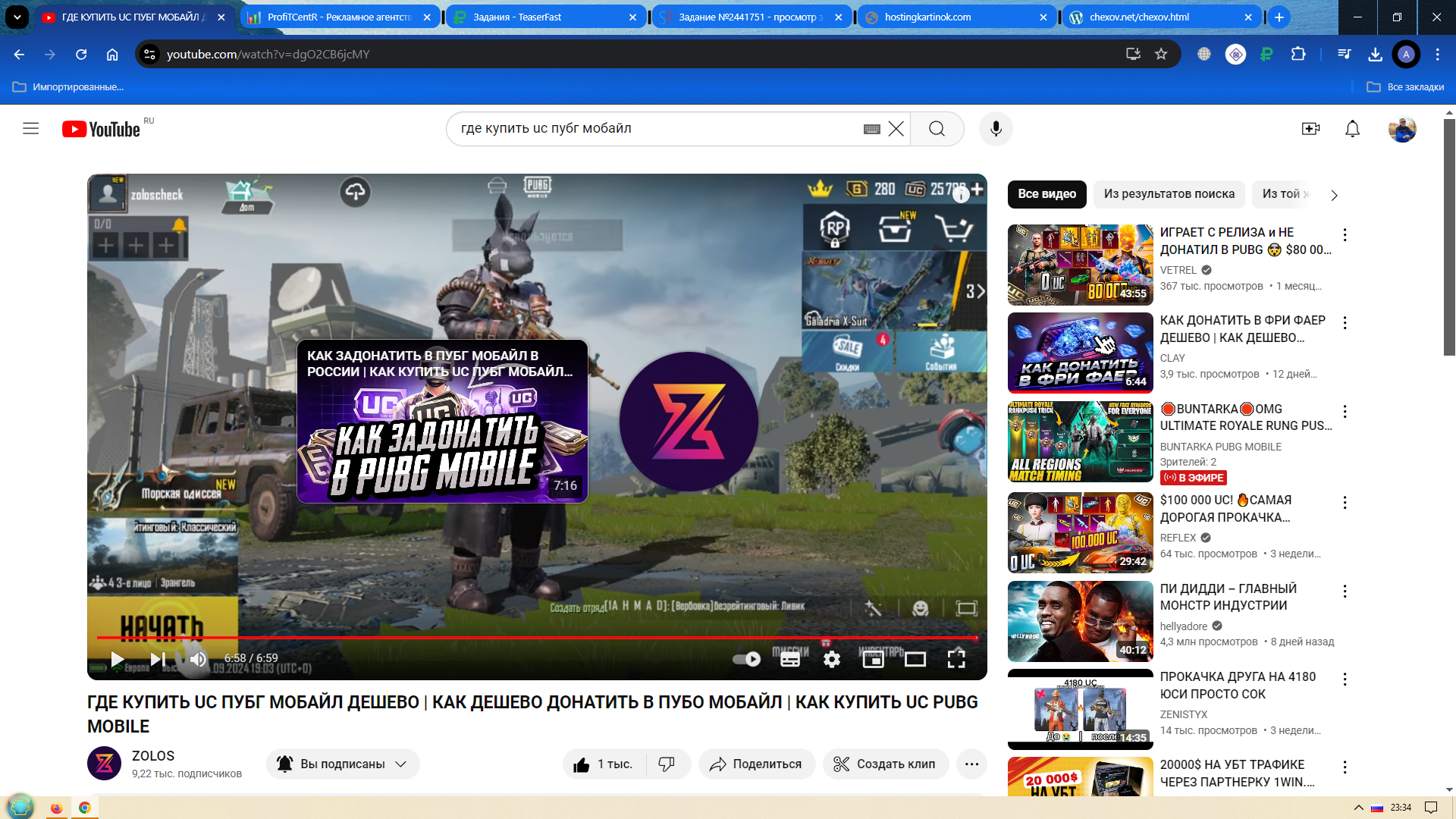Go to YouTube home via logo
Screen dimensions: 1456x819
[x=102, y=129]
